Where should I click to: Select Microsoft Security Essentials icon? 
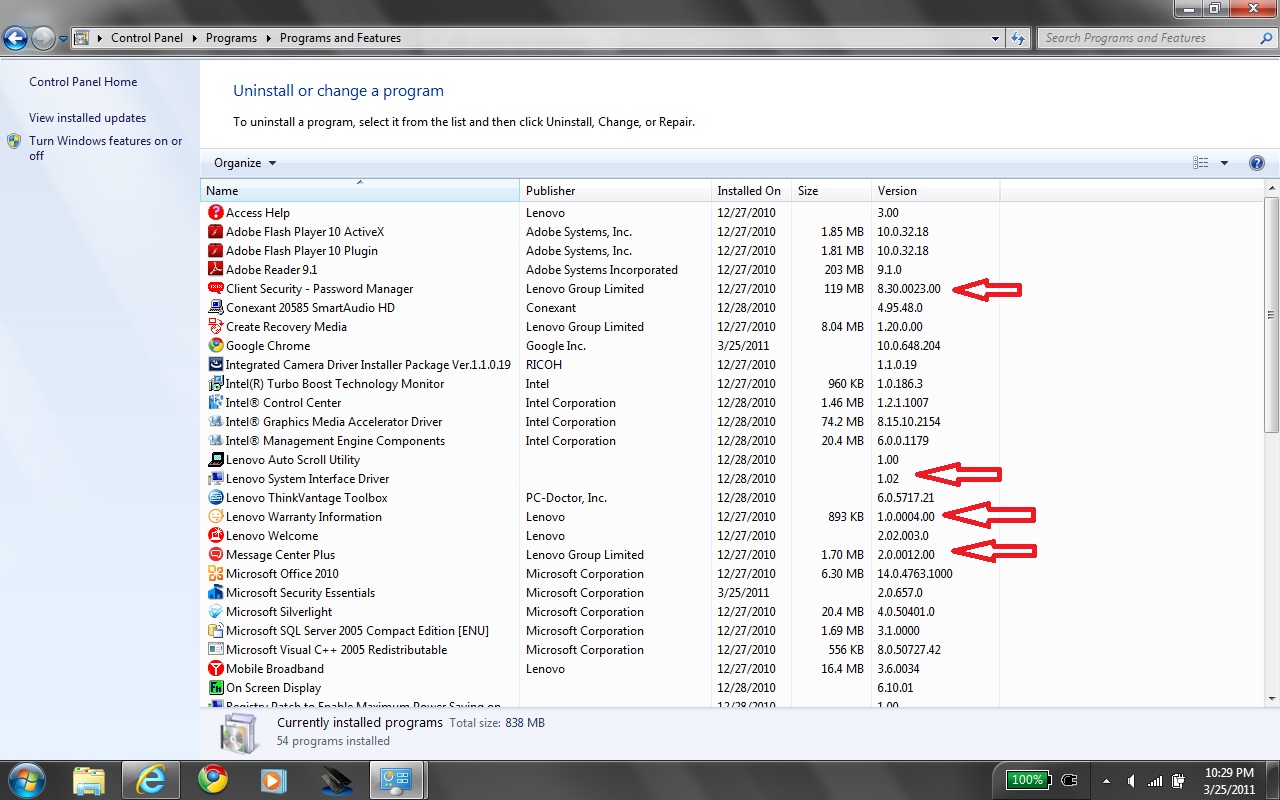[215, 592]
